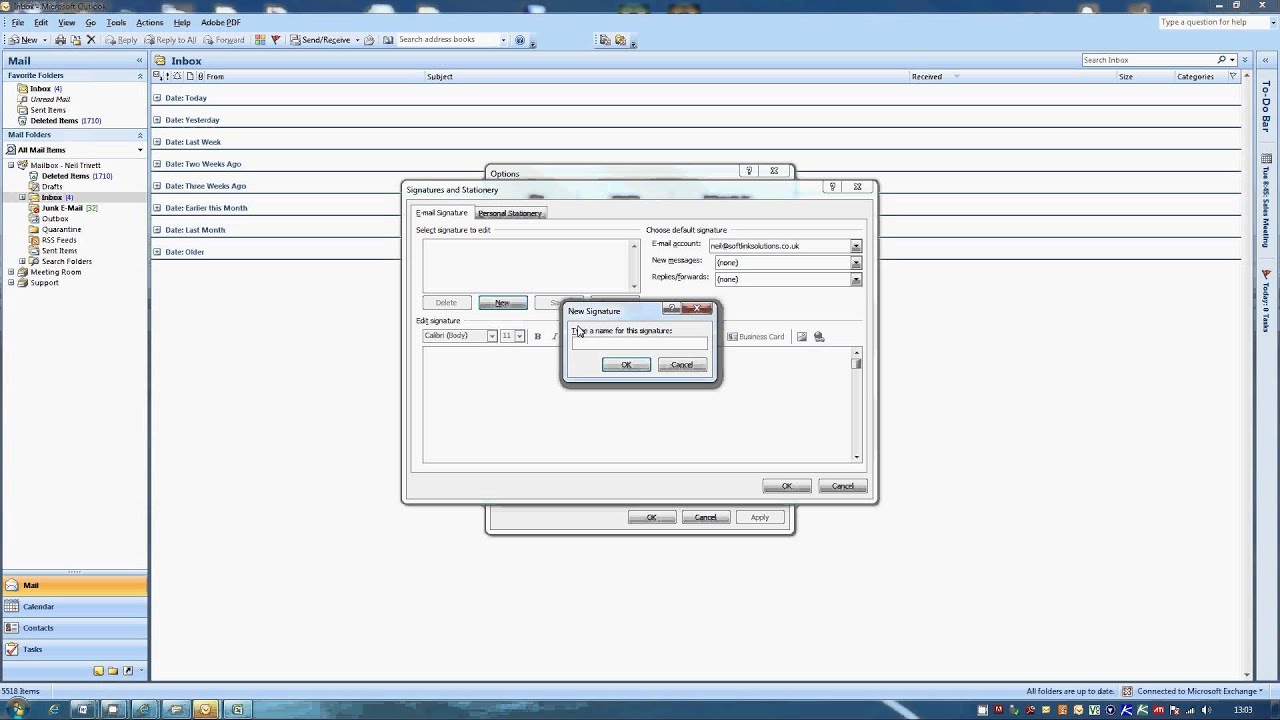Open Tasks in the navigation pane
The height and width of the screenshot is (720, 1280).
(x=75, y=649)
